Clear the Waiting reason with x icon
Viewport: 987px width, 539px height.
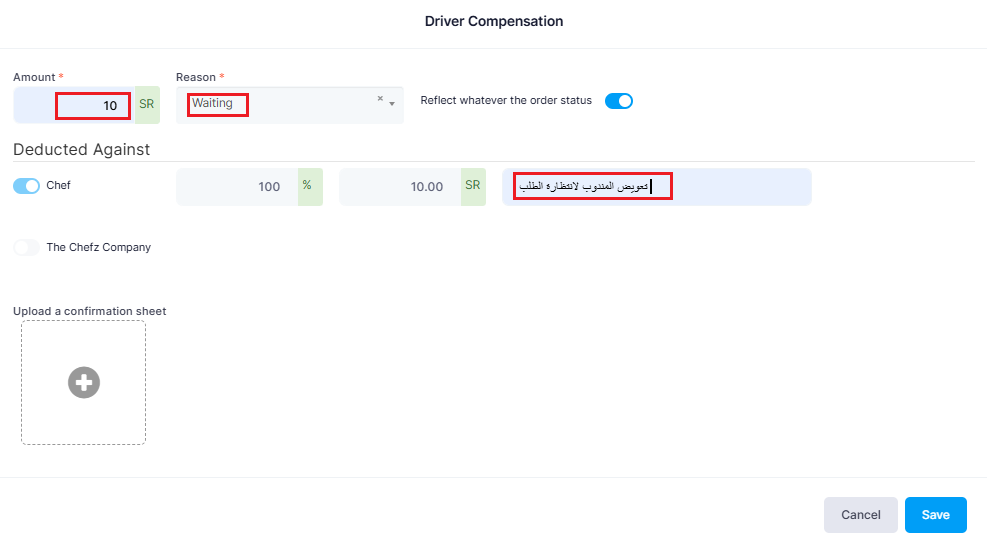(380, 98)
